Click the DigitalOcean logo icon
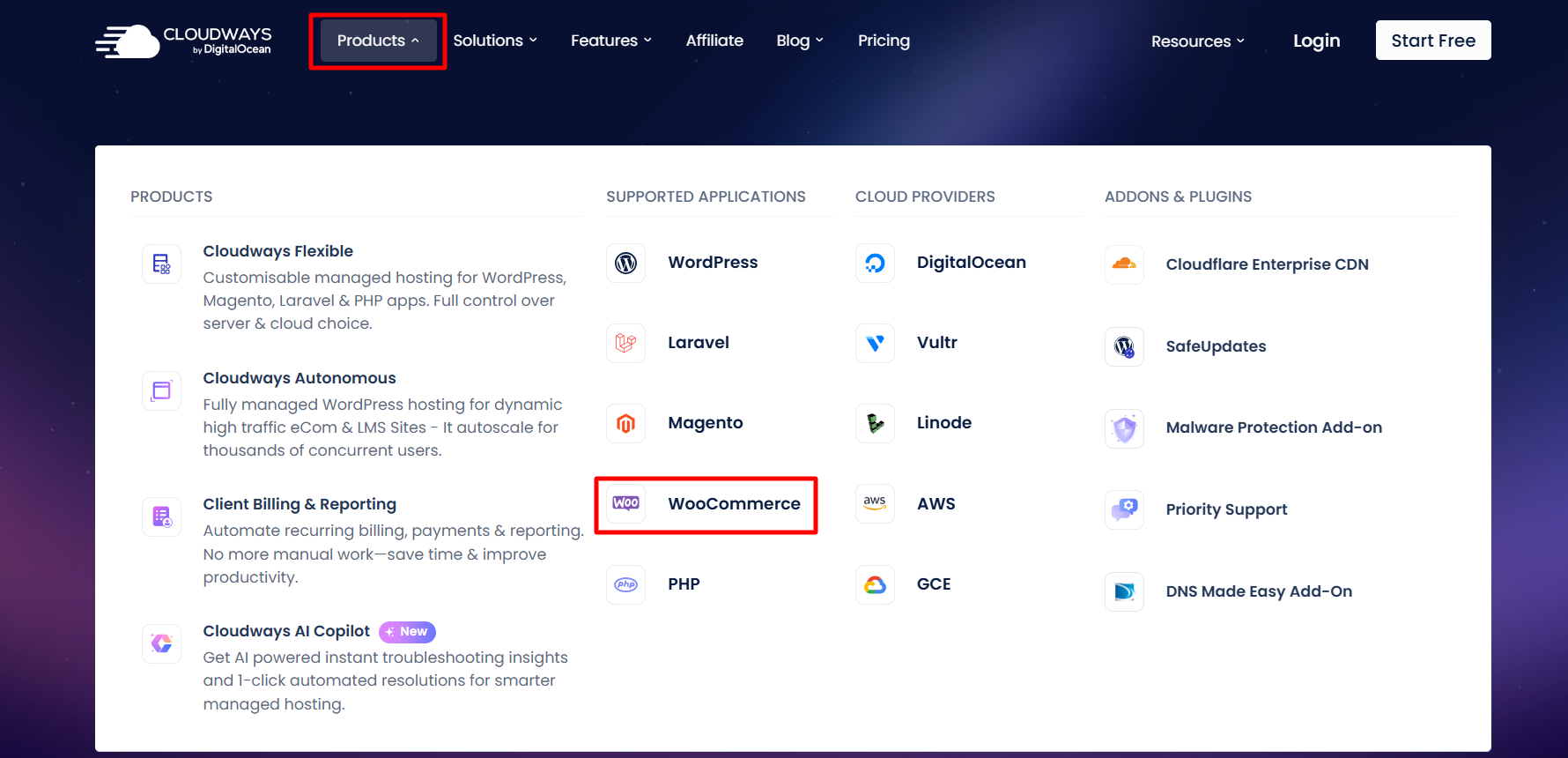This screenshot has height=758, width=1568. (875, 263)
